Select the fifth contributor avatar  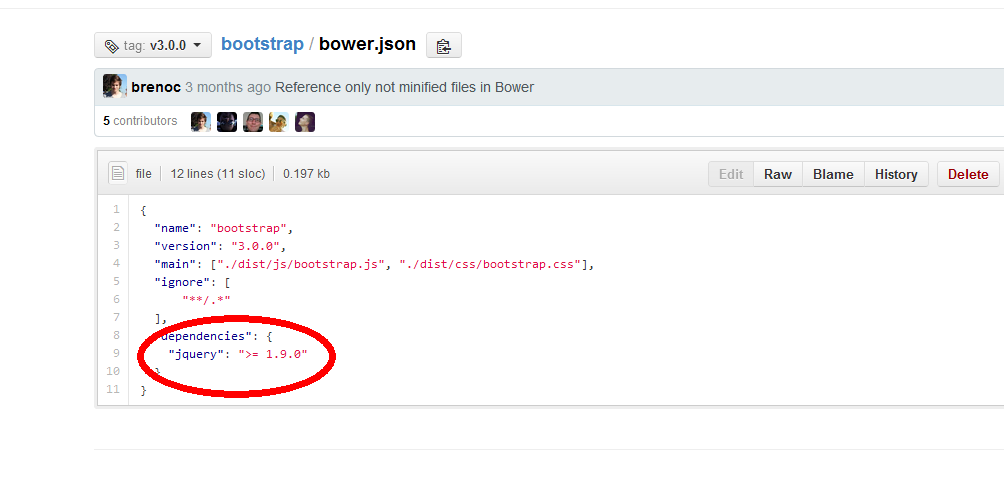click(x=305, y=122)
